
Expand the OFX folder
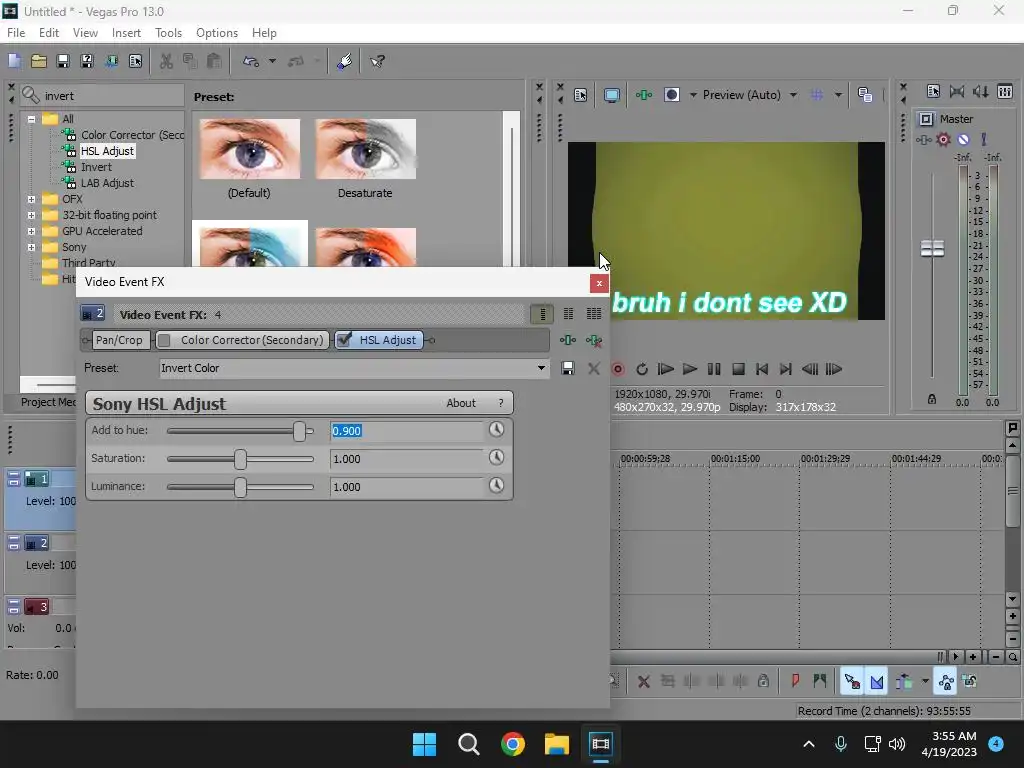[x=31, y=199]
